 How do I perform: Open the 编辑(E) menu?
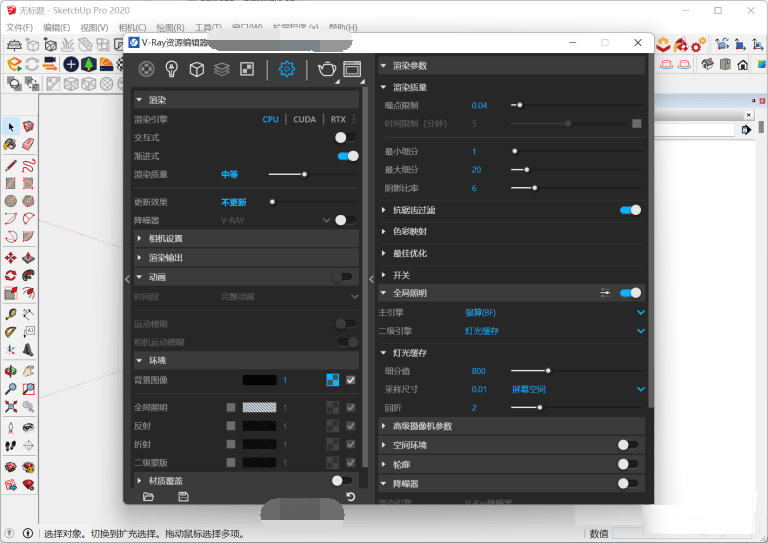pos(57,27)
